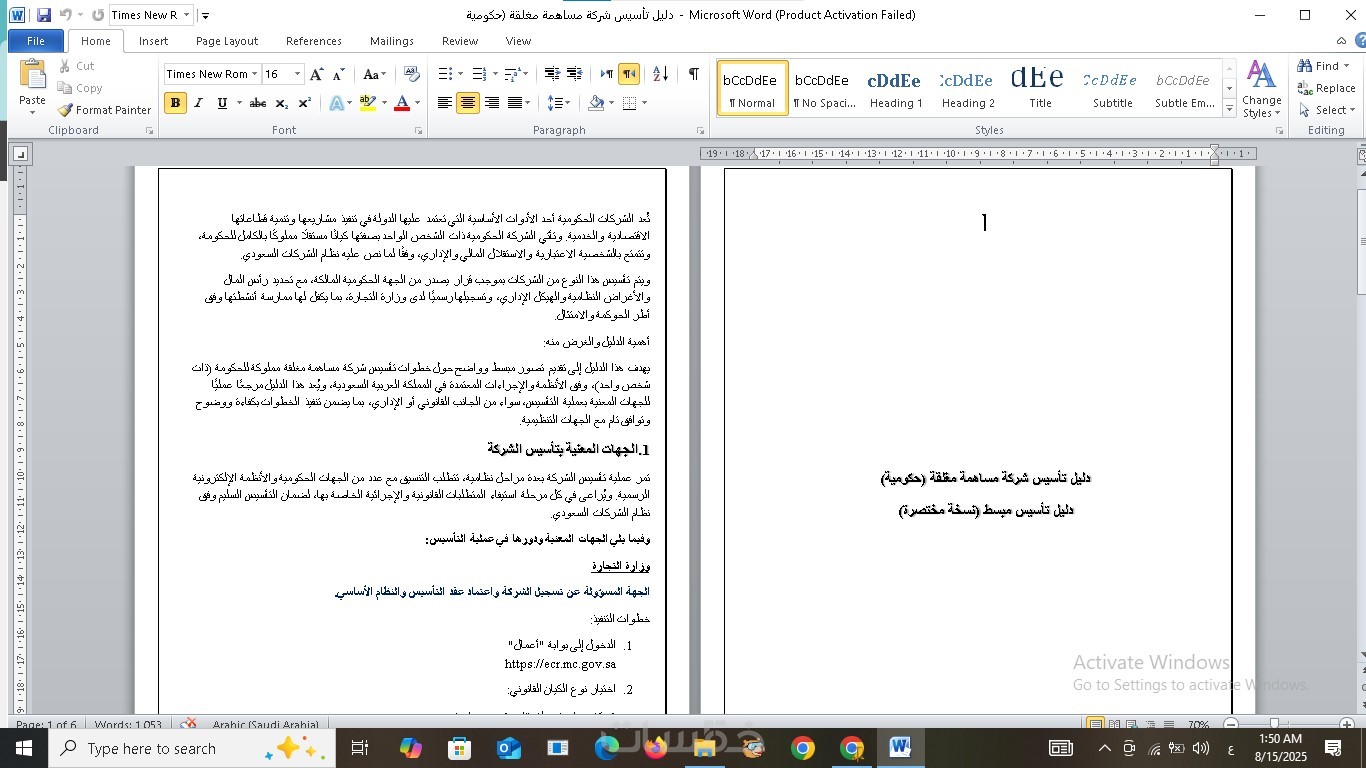Increase the paragraph indent
Viewport: 1366px width, 768px height.
coord(574,74)
